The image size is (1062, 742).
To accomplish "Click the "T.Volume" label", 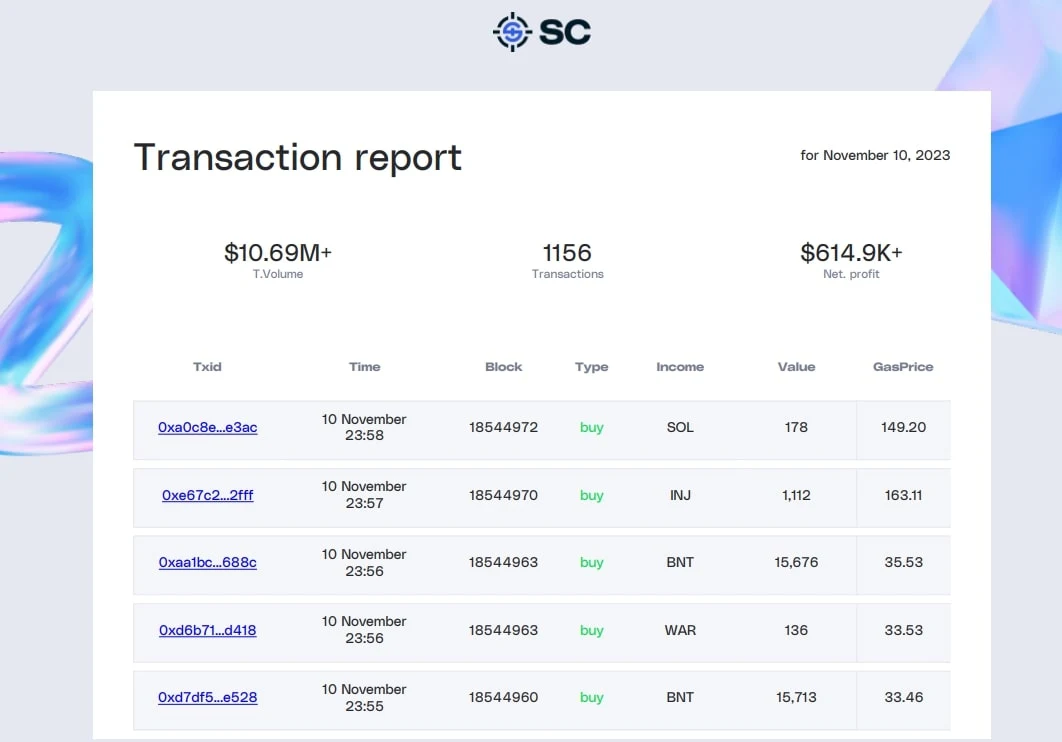I will pyautogui.click(x=278, y=274).
